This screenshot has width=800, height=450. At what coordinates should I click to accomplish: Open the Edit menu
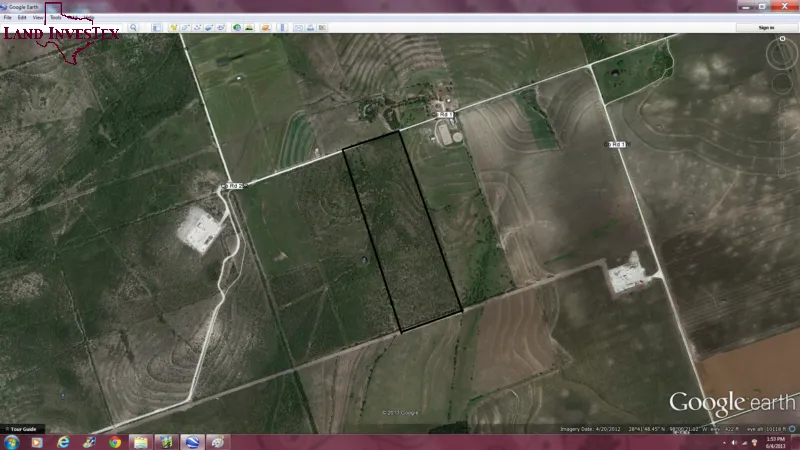(22, 18)
